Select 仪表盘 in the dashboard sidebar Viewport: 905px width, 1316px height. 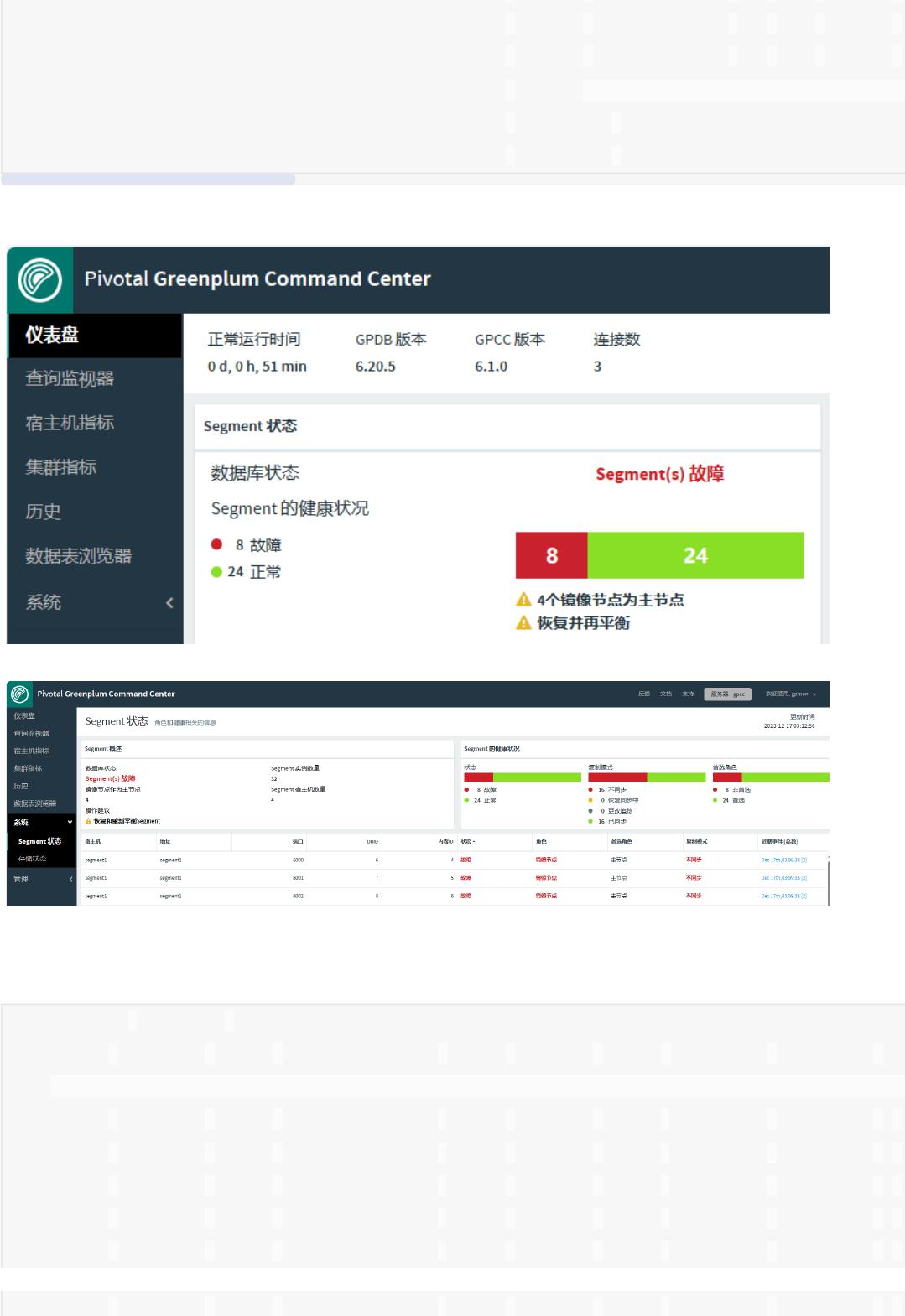click(94, 336)
